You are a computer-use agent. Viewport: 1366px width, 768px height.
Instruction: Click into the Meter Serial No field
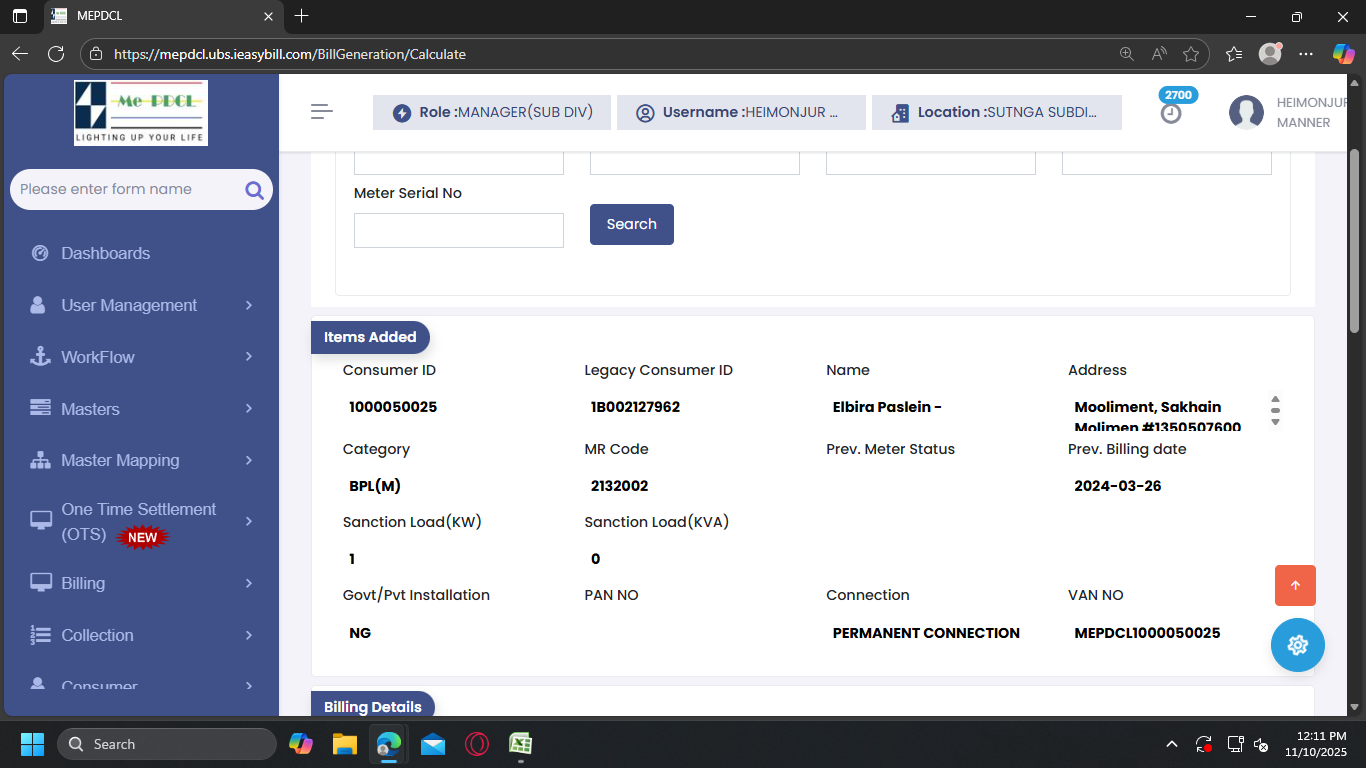click(459, 230)
